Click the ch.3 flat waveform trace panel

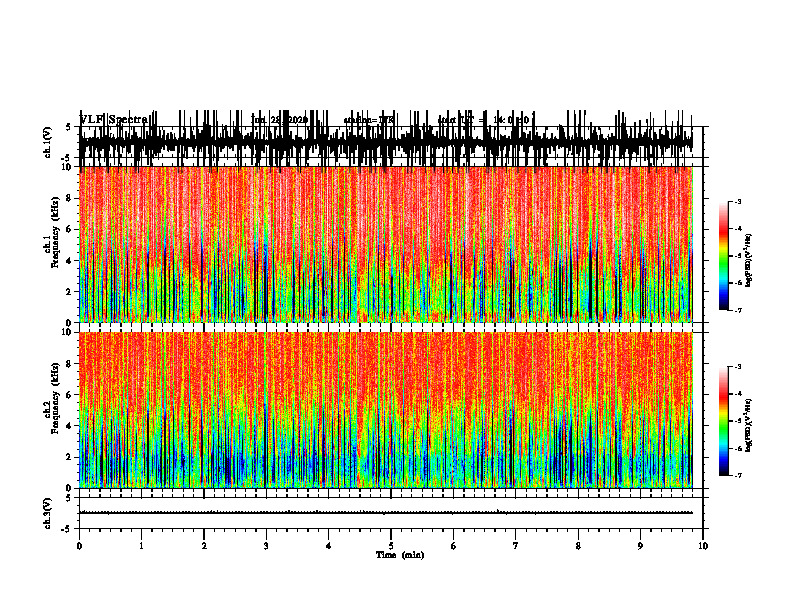[x=390, y=513]
